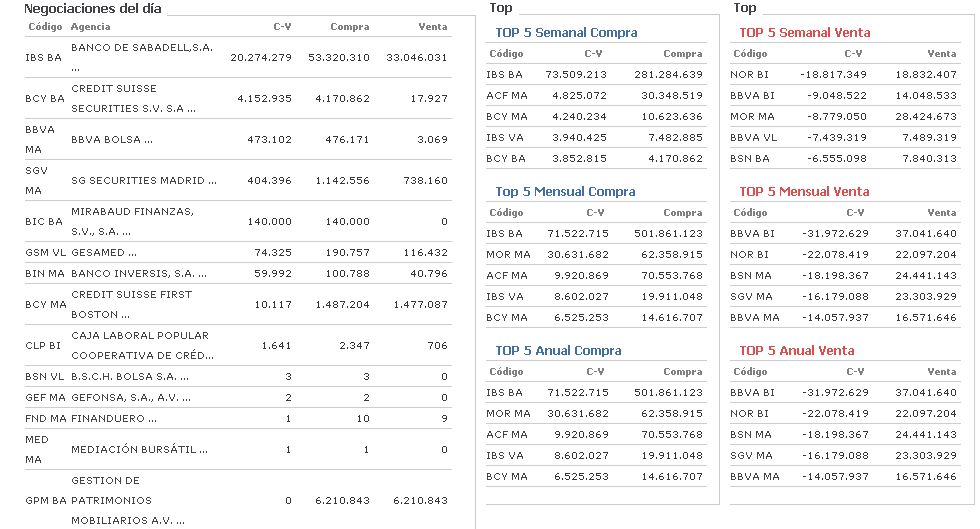Open the BBVA BOLSA agency entry

point(111,140)
